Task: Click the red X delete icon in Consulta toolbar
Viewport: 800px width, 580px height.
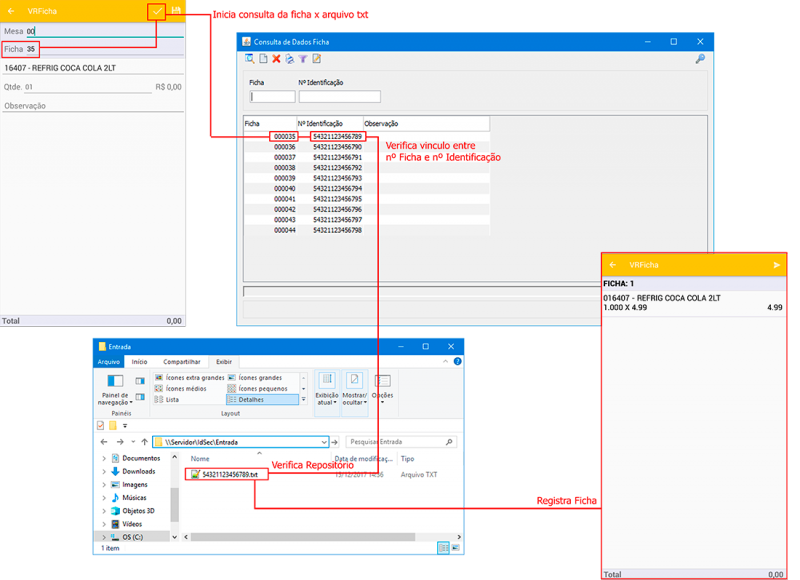Action: click(x=276, y=59)
